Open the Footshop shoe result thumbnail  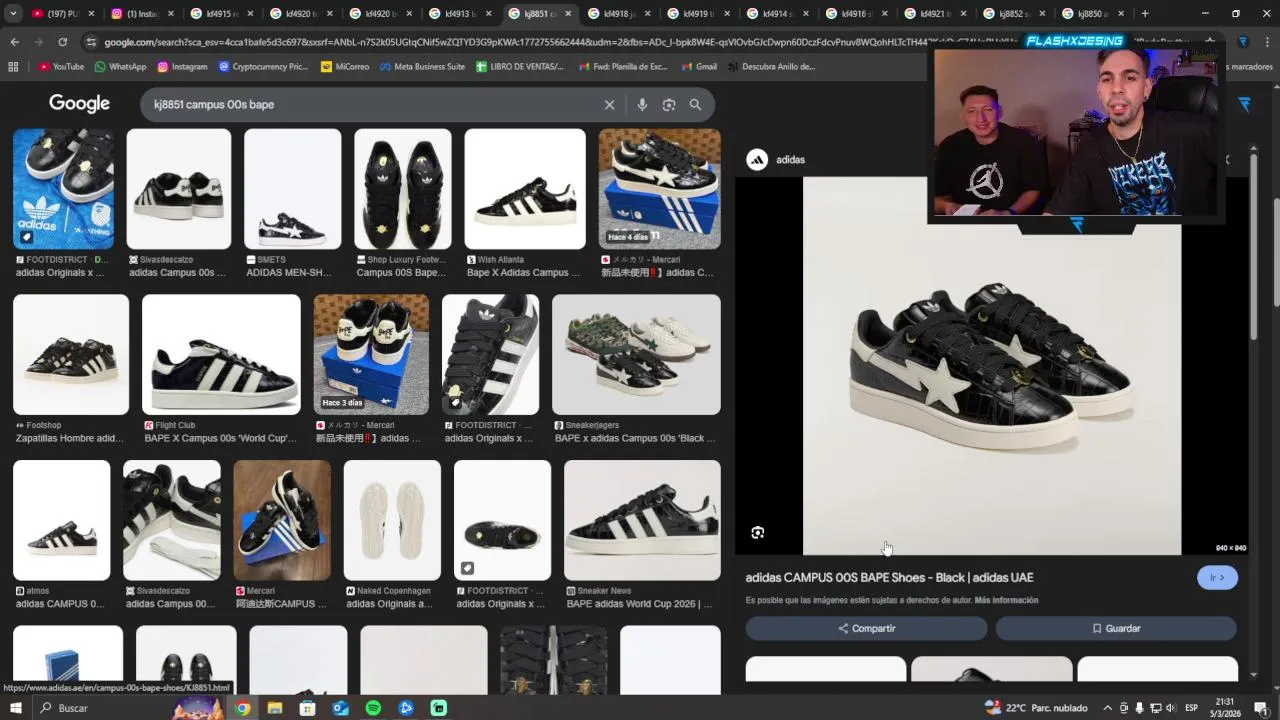(x=71, y=355)
